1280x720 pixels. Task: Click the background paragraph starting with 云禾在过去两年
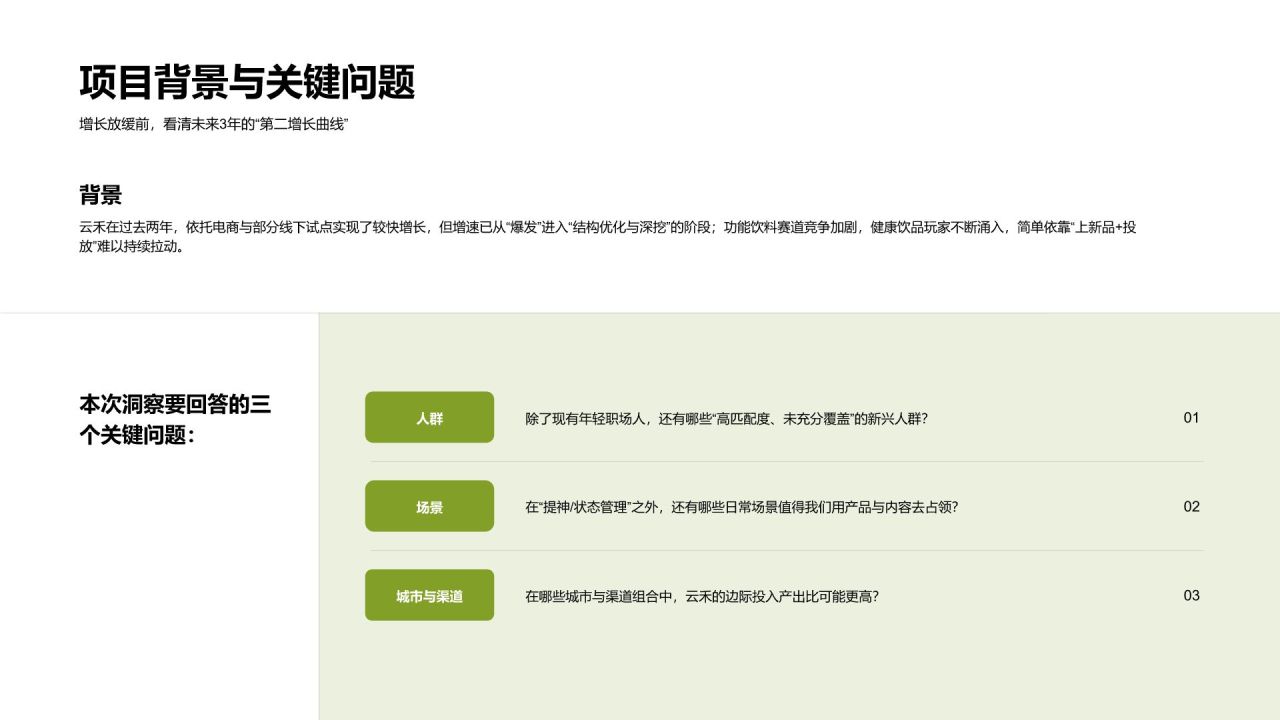click(608, 237)
